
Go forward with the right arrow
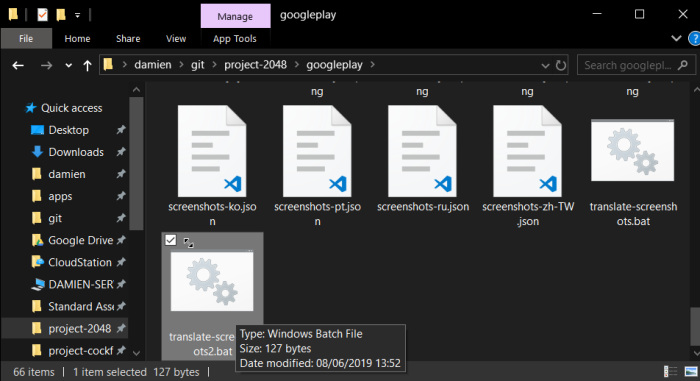(46, 66)
